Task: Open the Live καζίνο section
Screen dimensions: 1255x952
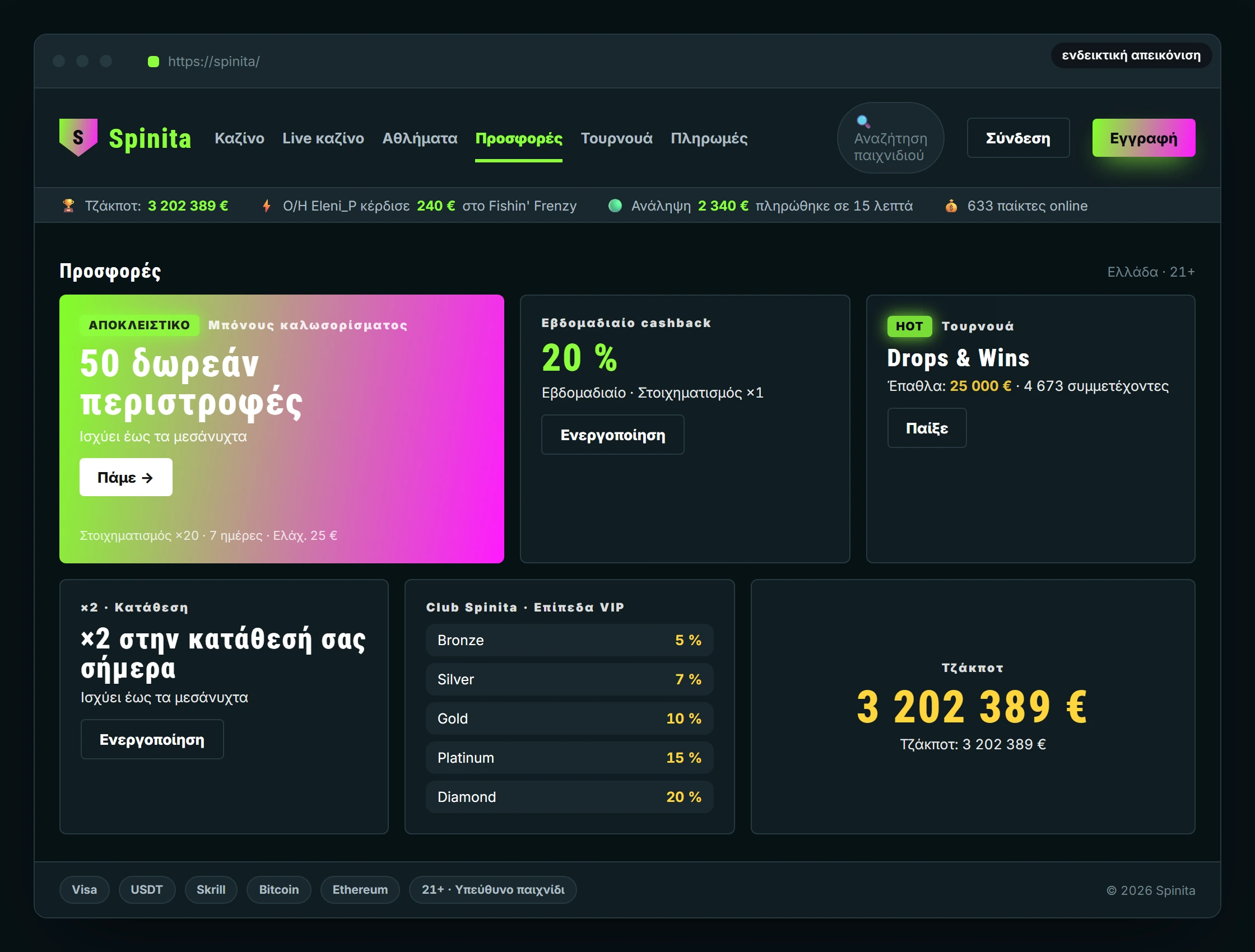Action: [x=323, y=138]
